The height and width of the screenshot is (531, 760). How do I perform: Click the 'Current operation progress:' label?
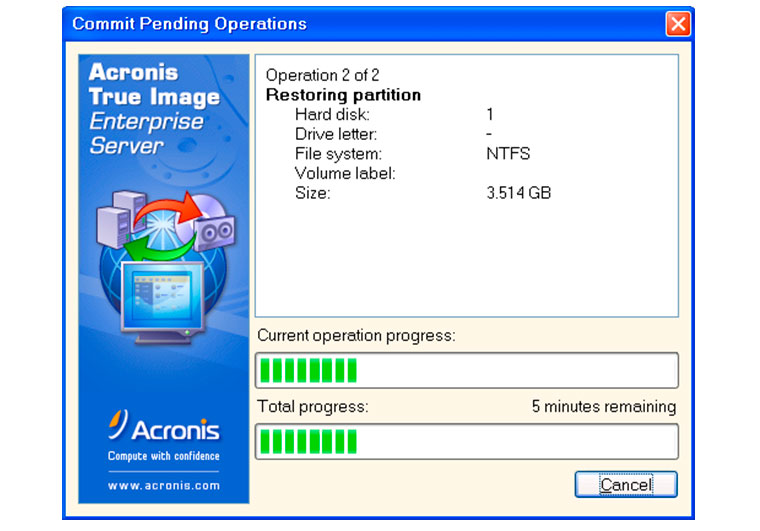click(356, 335)
